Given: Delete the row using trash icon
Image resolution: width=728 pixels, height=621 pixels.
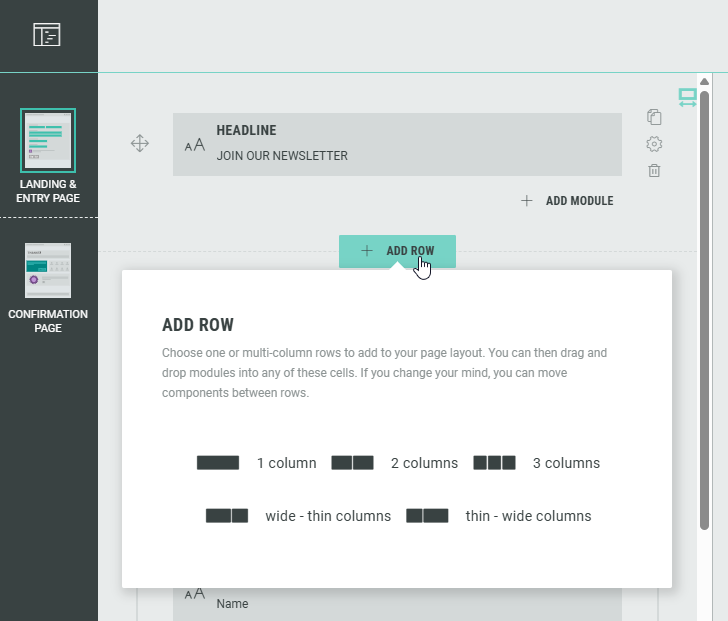Looking at the screenshot, I should coord(654,171).
